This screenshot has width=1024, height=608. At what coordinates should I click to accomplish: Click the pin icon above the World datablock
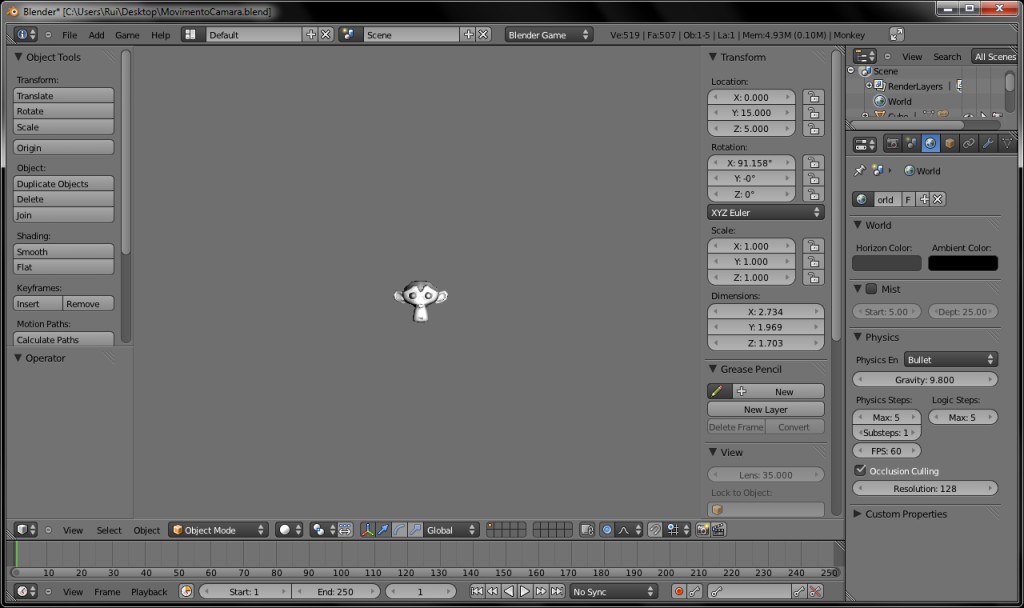[858, 170]
